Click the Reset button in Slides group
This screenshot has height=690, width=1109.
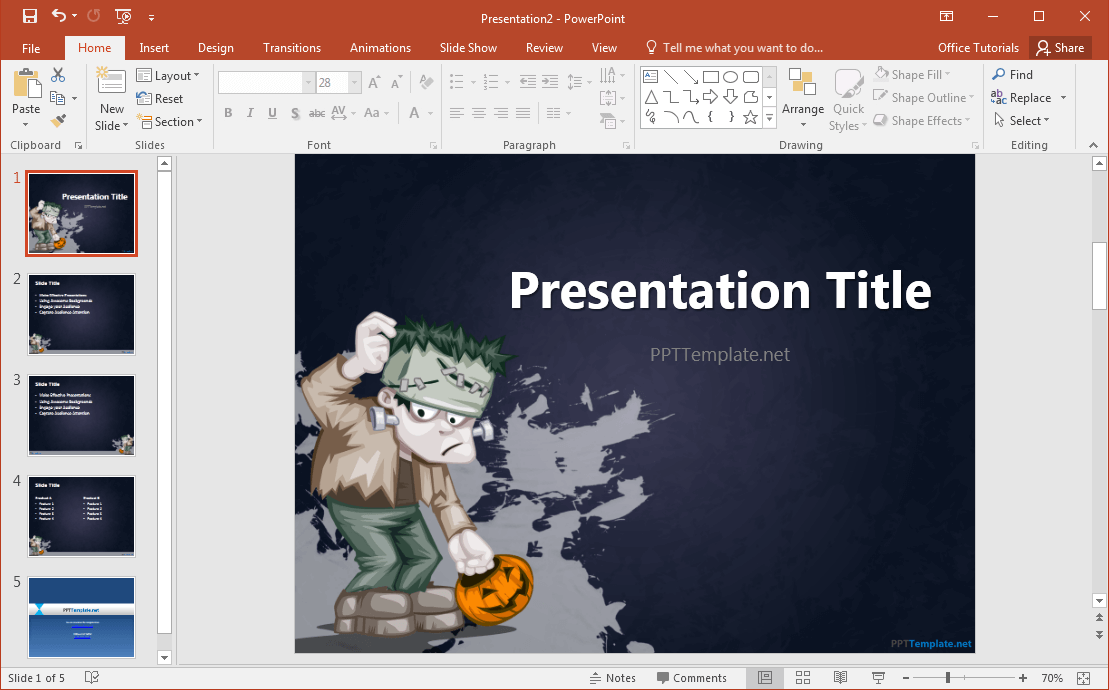(158, 98)
